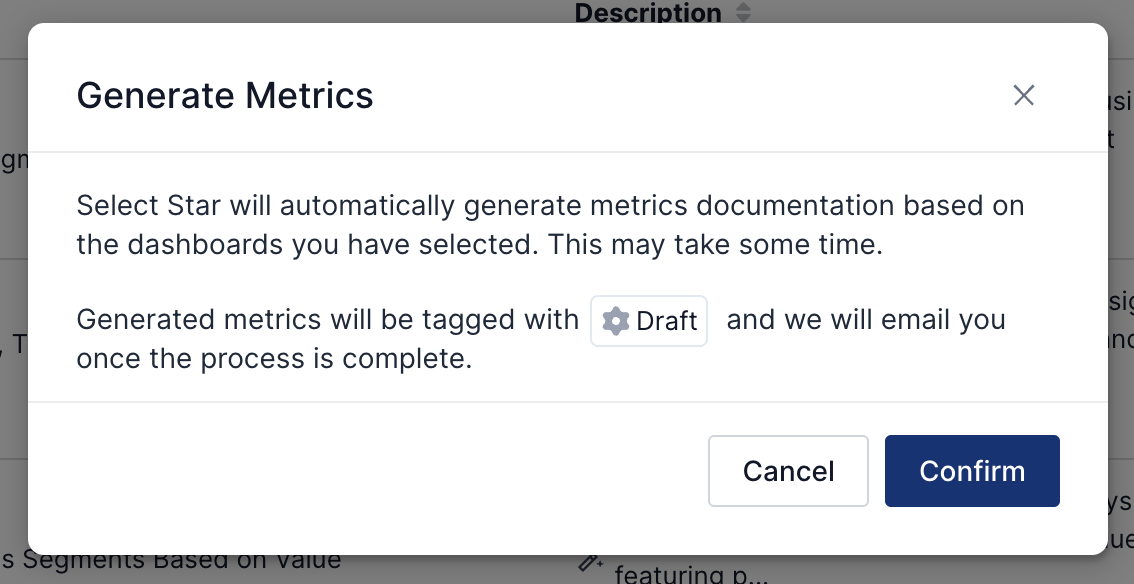Click the gear icon inside the Draft tag
The height and width of the screenshot is (584, 1134).
pos(616,321)
